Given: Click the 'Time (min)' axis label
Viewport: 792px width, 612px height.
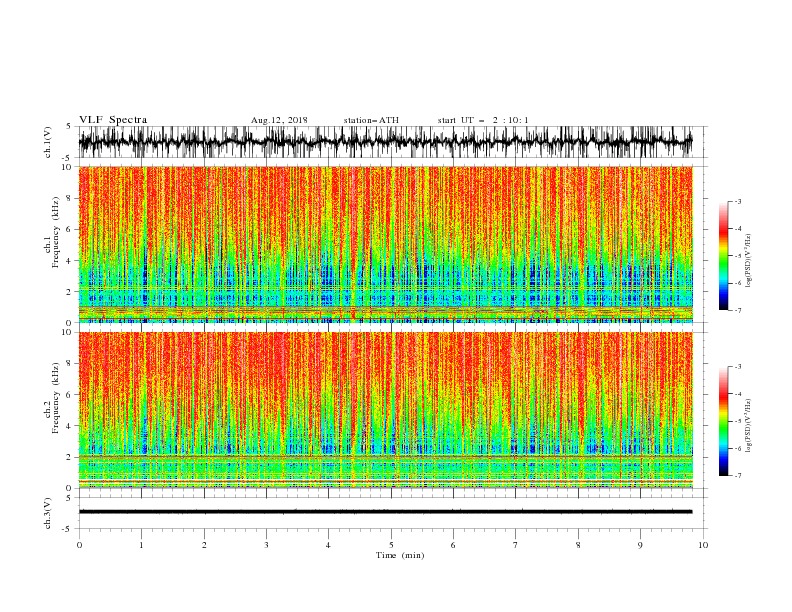Looking at the screenshot, I should pos(400,555).
